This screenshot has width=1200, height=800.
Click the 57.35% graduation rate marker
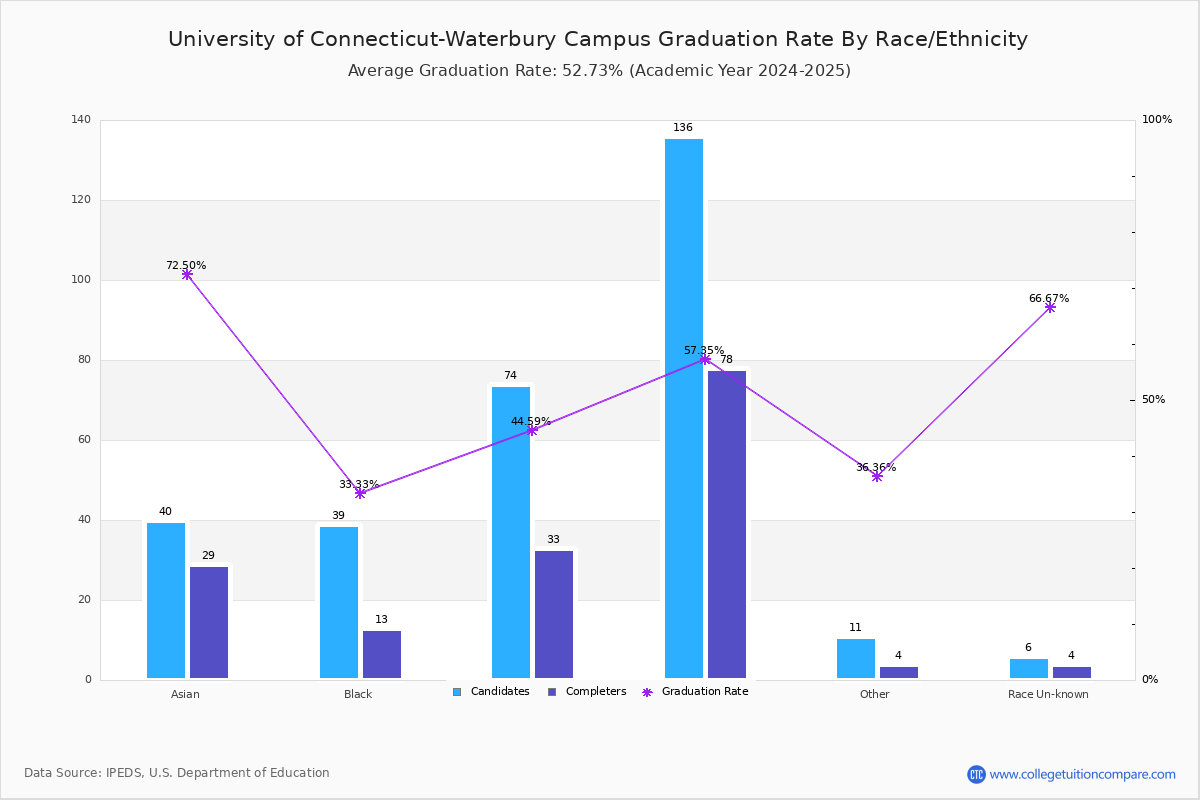(x=705, y=359)
